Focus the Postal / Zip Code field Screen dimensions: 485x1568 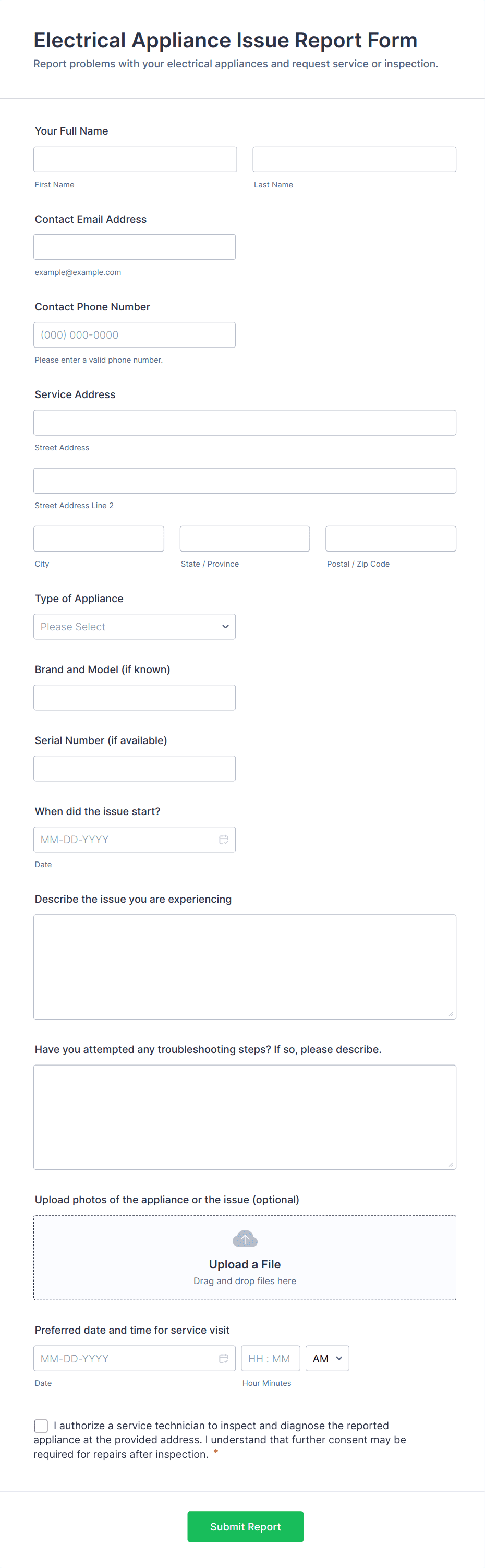tap(391, 538)
